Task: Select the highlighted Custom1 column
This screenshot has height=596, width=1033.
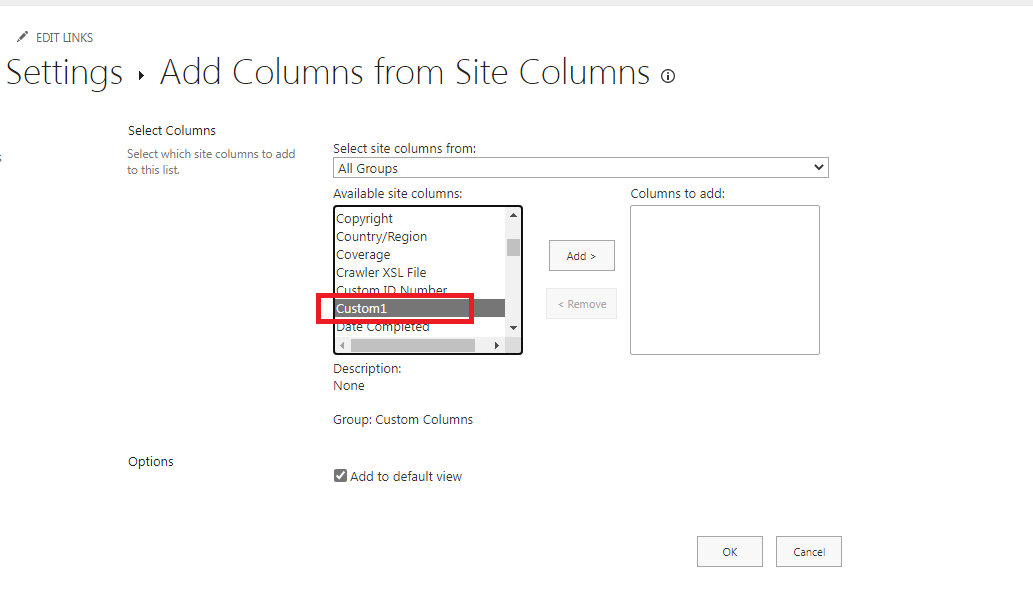Action: click(x=420, y=308)
